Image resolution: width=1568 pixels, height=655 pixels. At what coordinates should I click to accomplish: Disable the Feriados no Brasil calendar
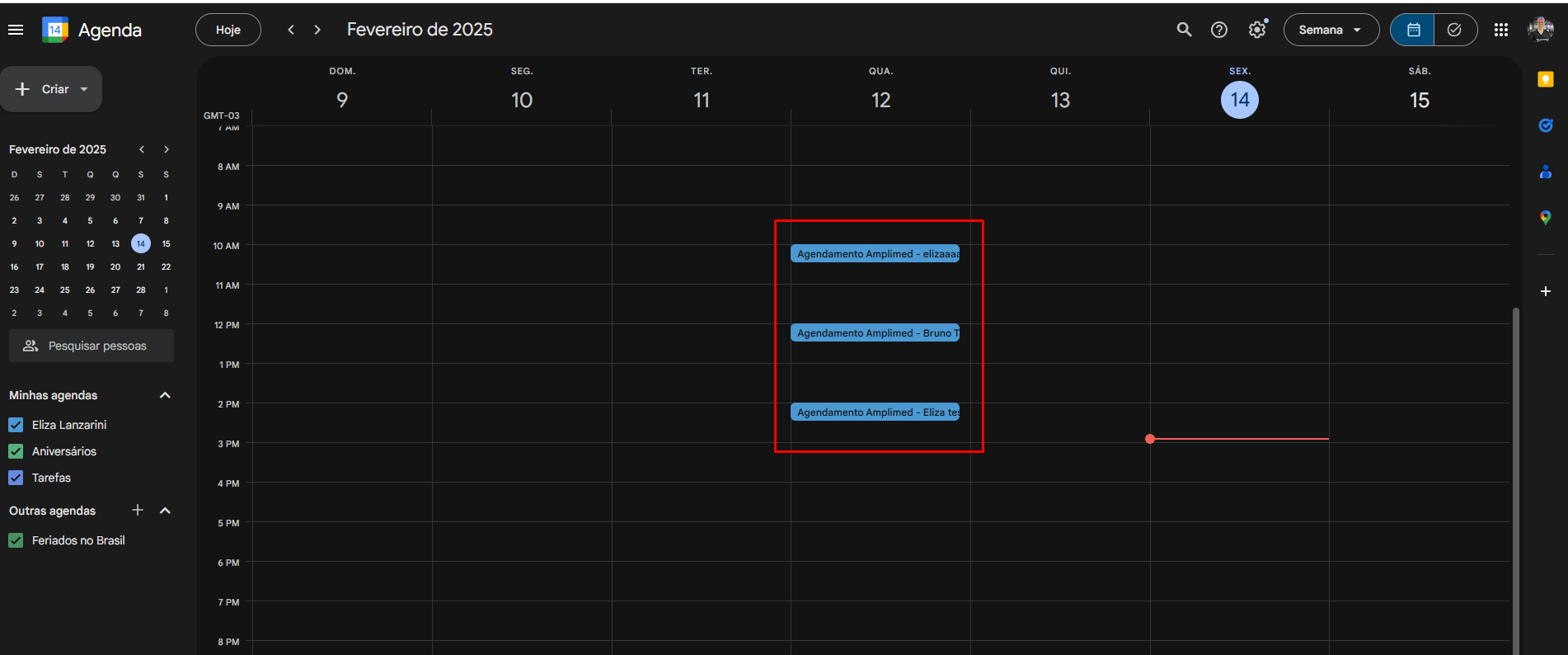[x=16, y=540]
